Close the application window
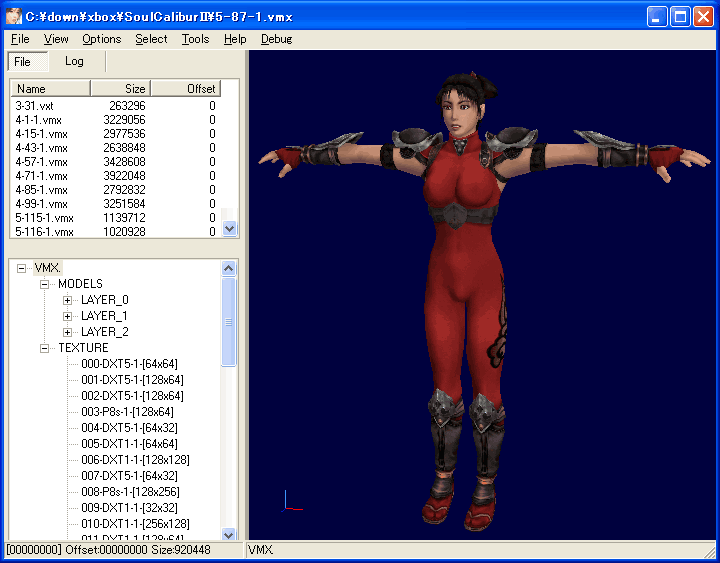 (x=703, y=17)
